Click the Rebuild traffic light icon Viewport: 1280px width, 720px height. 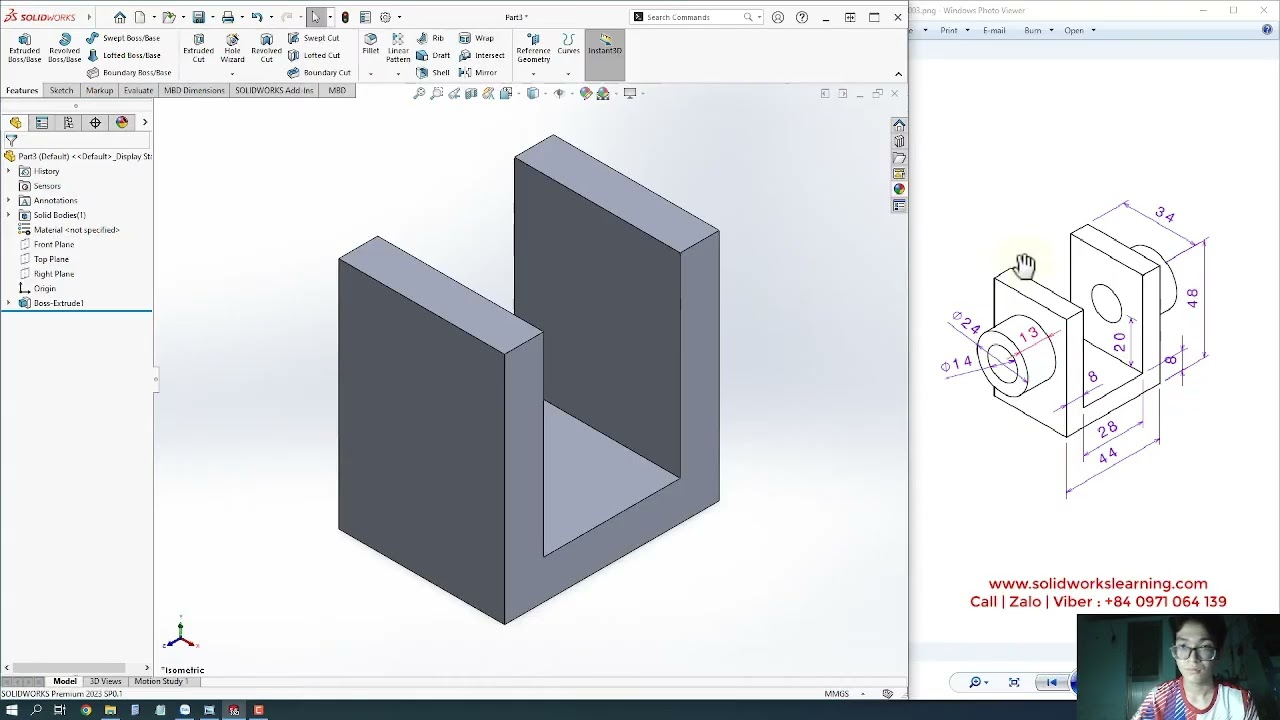tap(345, 17)
